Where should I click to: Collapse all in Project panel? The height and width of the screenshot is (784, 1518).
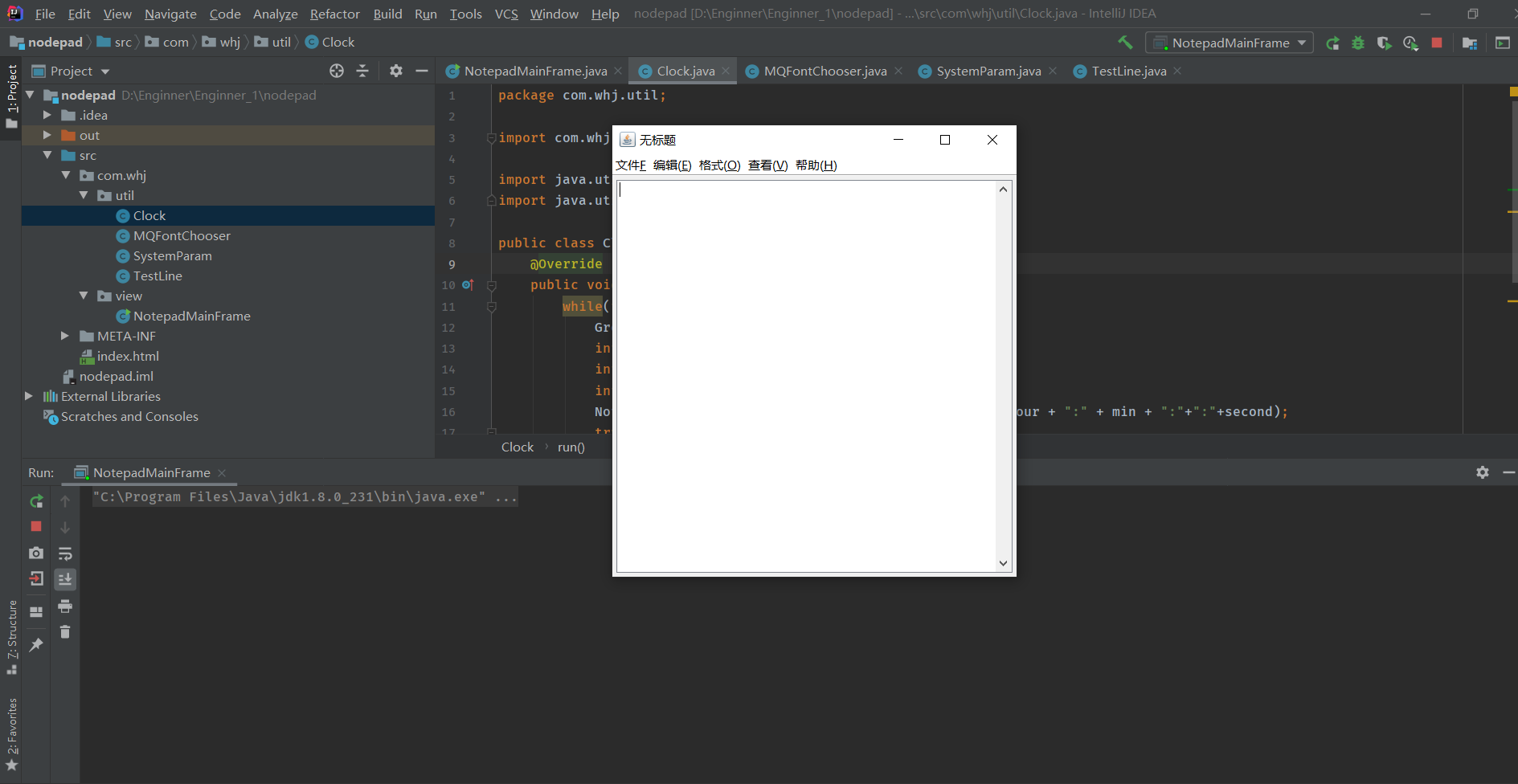(x=362, y=71)
